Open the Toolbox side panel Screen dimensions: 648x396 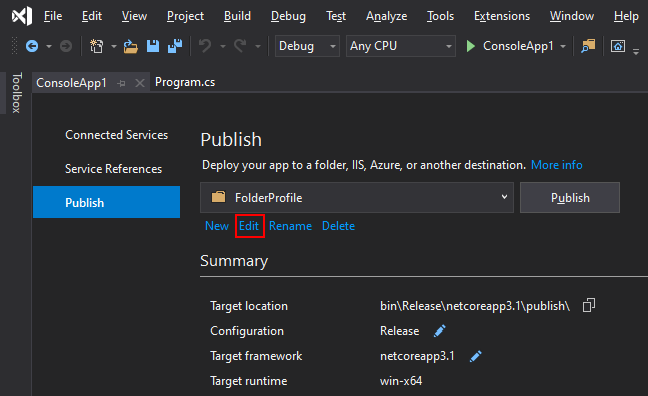(16, 93)
